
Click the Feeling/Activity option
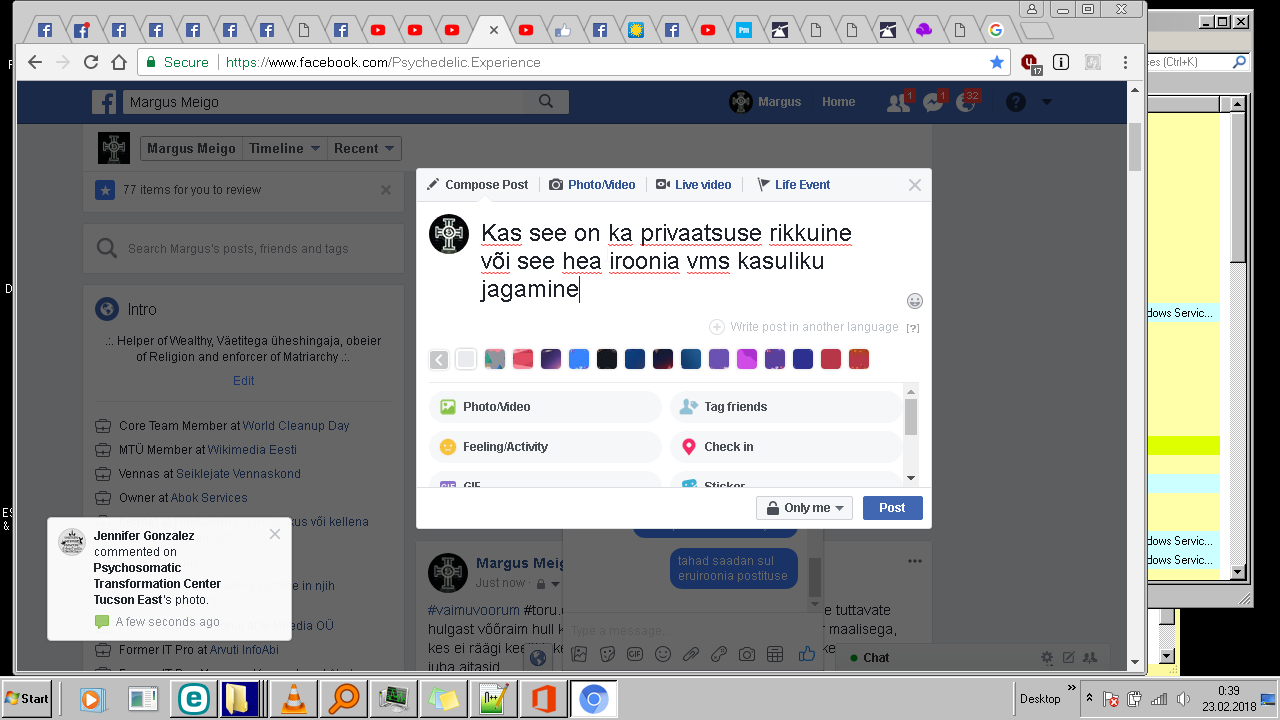point(545,447)
